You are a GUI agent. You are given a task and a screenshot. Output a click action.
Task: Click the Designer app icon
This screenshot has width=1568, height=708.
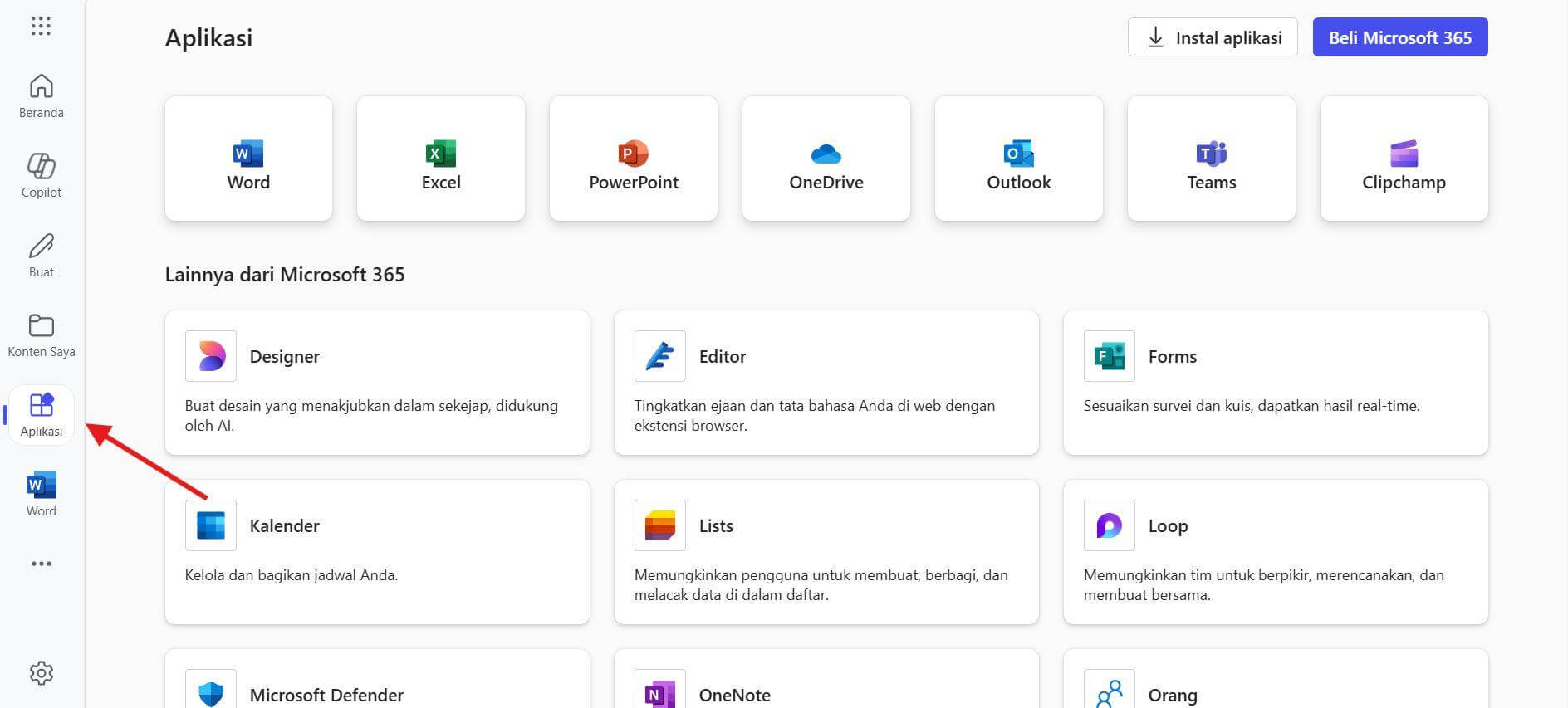[211, 356]
